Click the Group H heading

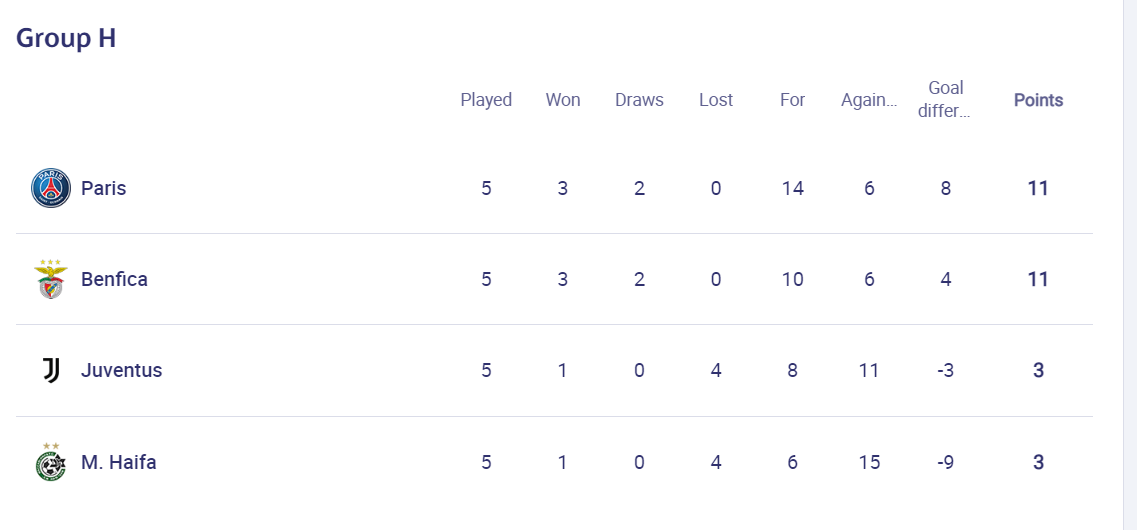pyautogui.click(x=66, y=38)
